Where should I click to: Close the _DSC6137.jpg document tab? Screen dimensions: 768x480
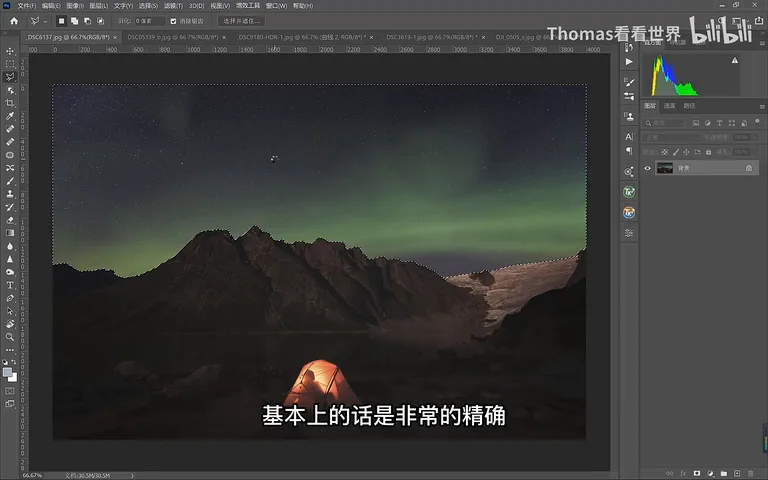tap(115, 37)
